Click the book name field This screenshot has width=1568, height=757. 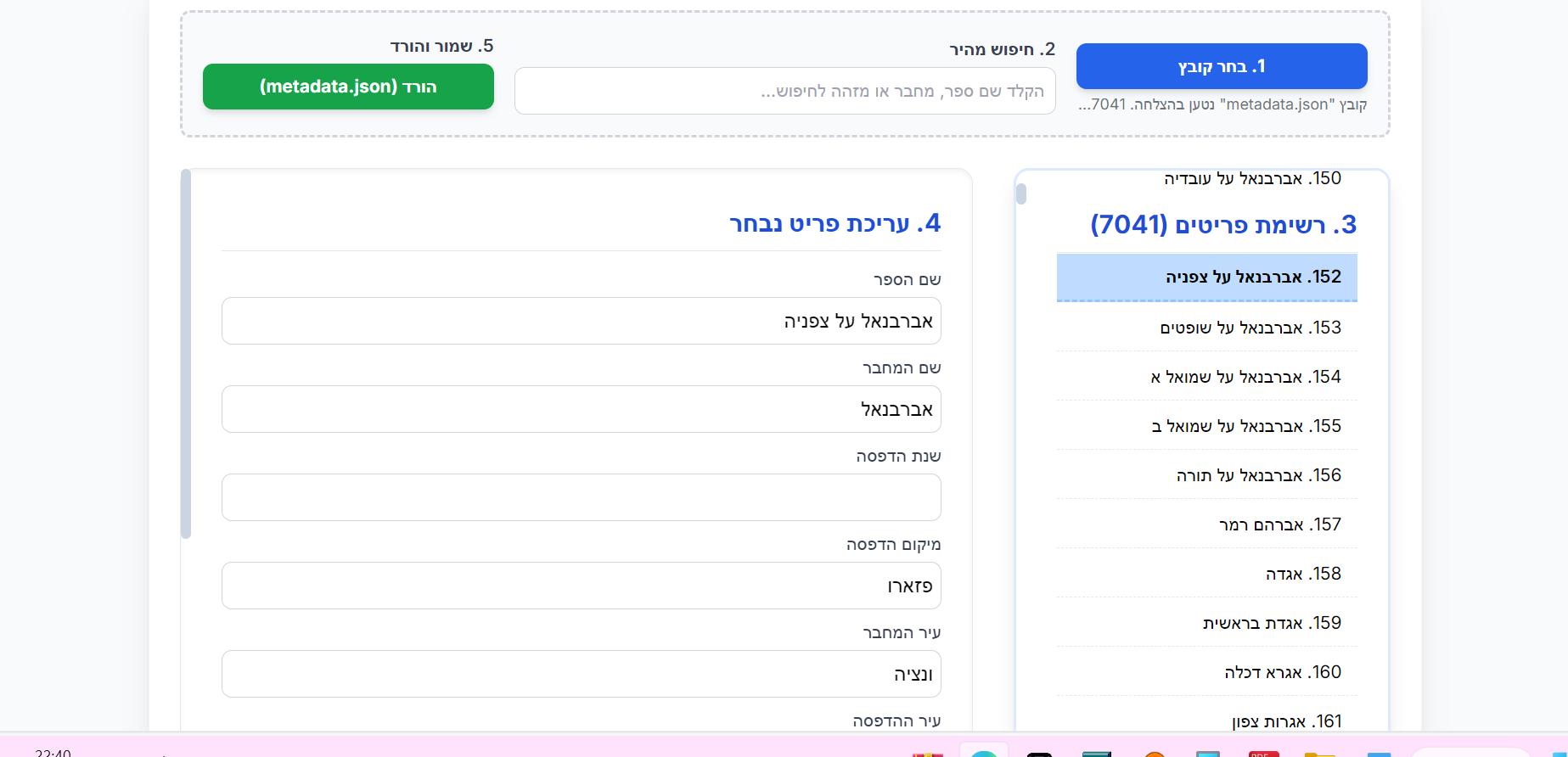[581, 321]
